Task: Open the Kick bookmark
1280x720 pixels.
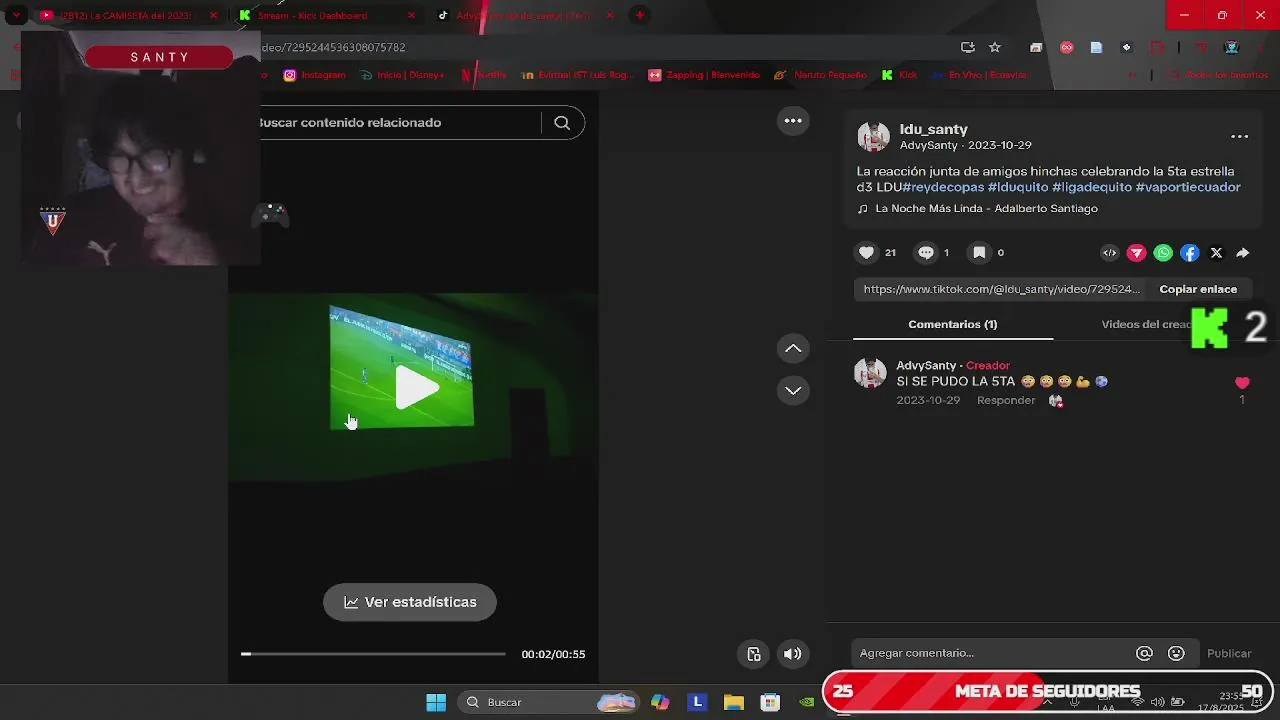Action: (x=899, y=75)
